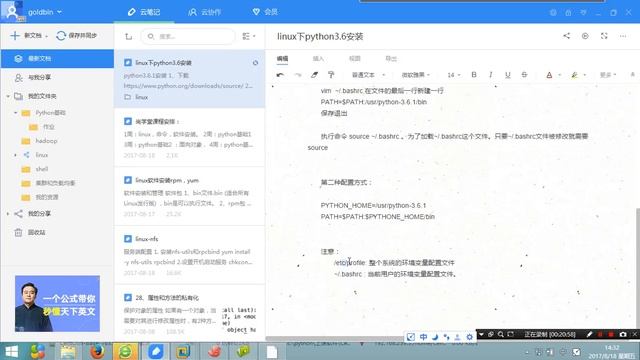Click the save and sync button
This screenshot has width=640, height=360.
coord(77,36)
